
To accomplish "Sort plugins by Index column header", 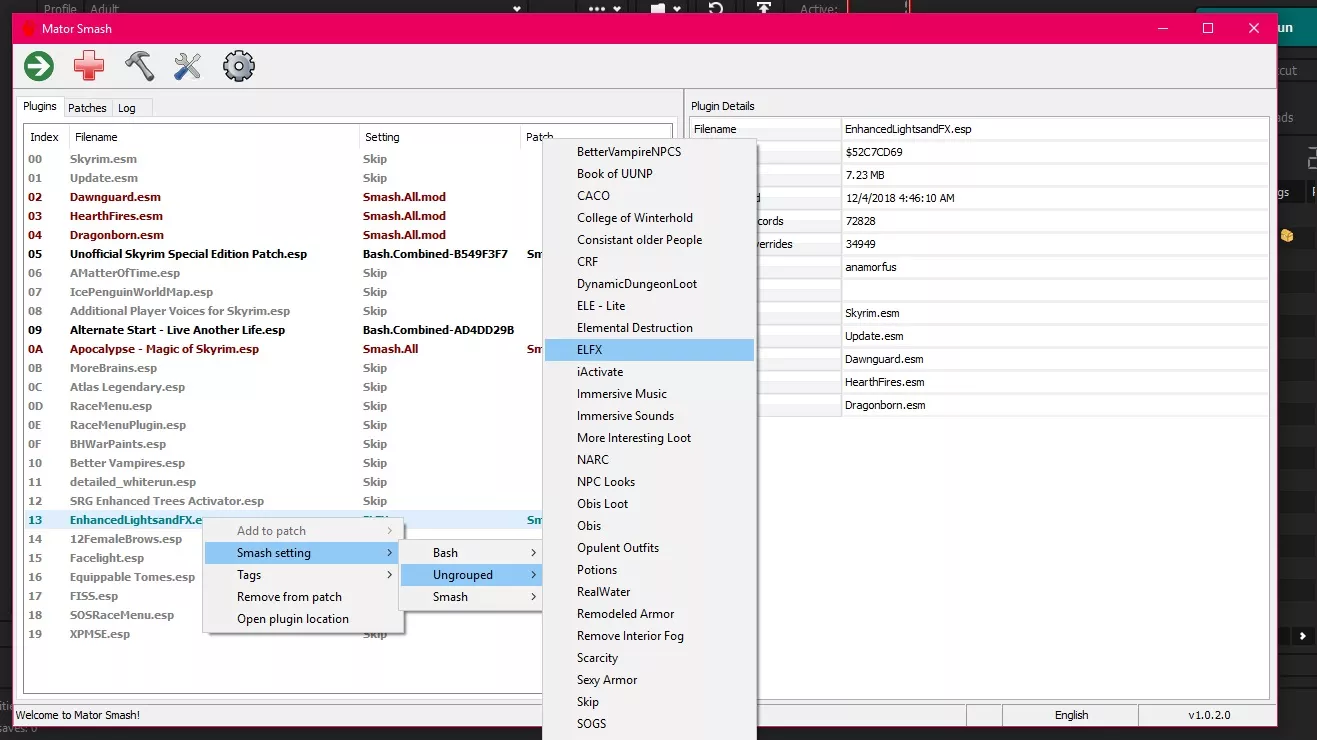I will pyautogui.click(x=46, y=137).
